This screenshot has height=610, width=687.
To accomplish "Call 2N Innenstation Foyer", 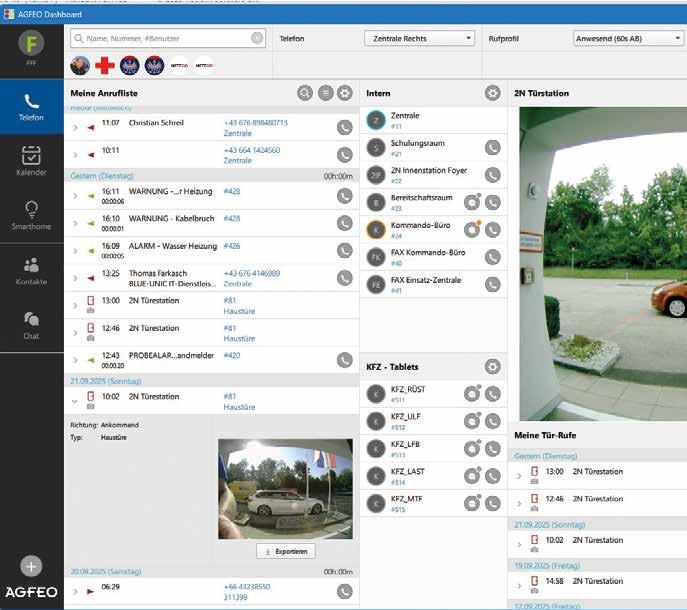I will click(x=492, y=175).
